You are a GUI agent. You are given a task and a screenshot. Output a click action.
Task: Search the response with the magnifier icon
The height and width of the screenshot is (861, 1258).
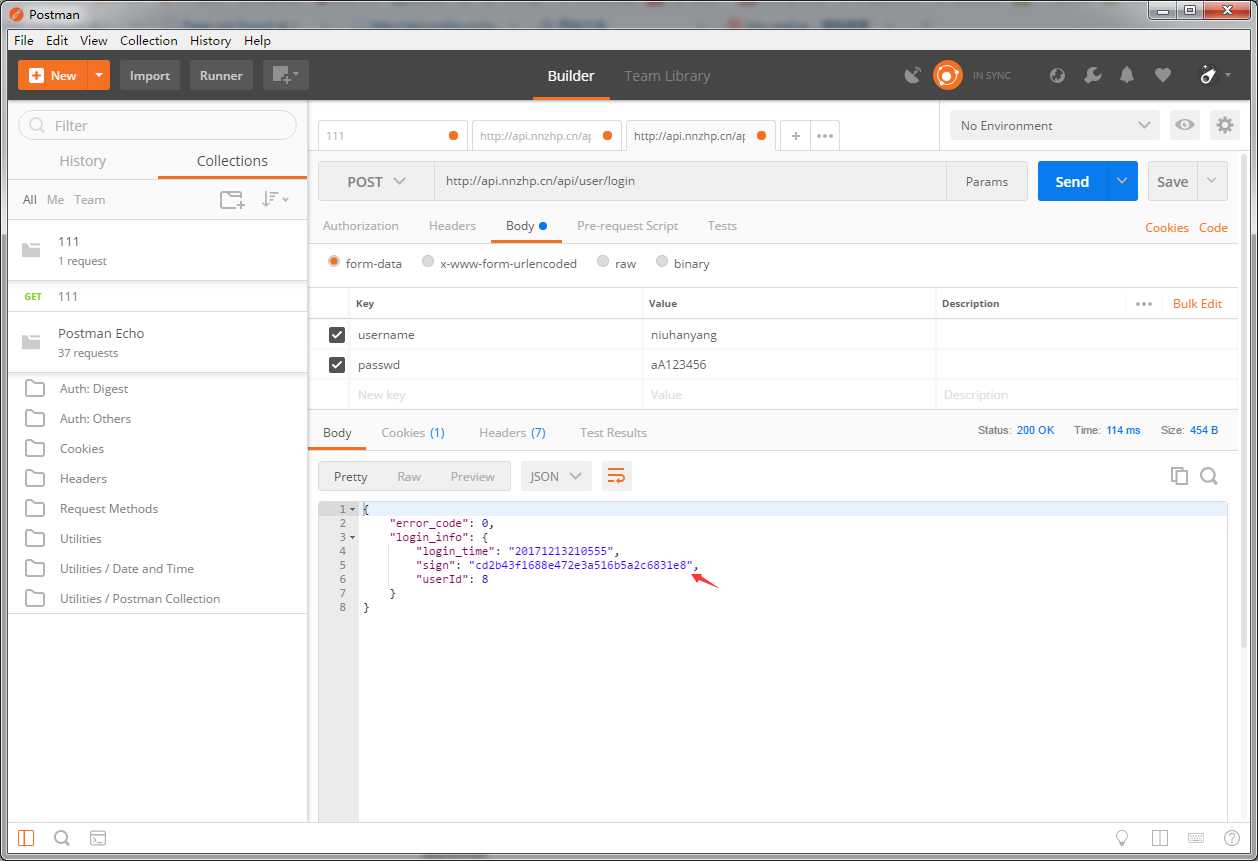pyautogui.click(x=1209, y=476)
